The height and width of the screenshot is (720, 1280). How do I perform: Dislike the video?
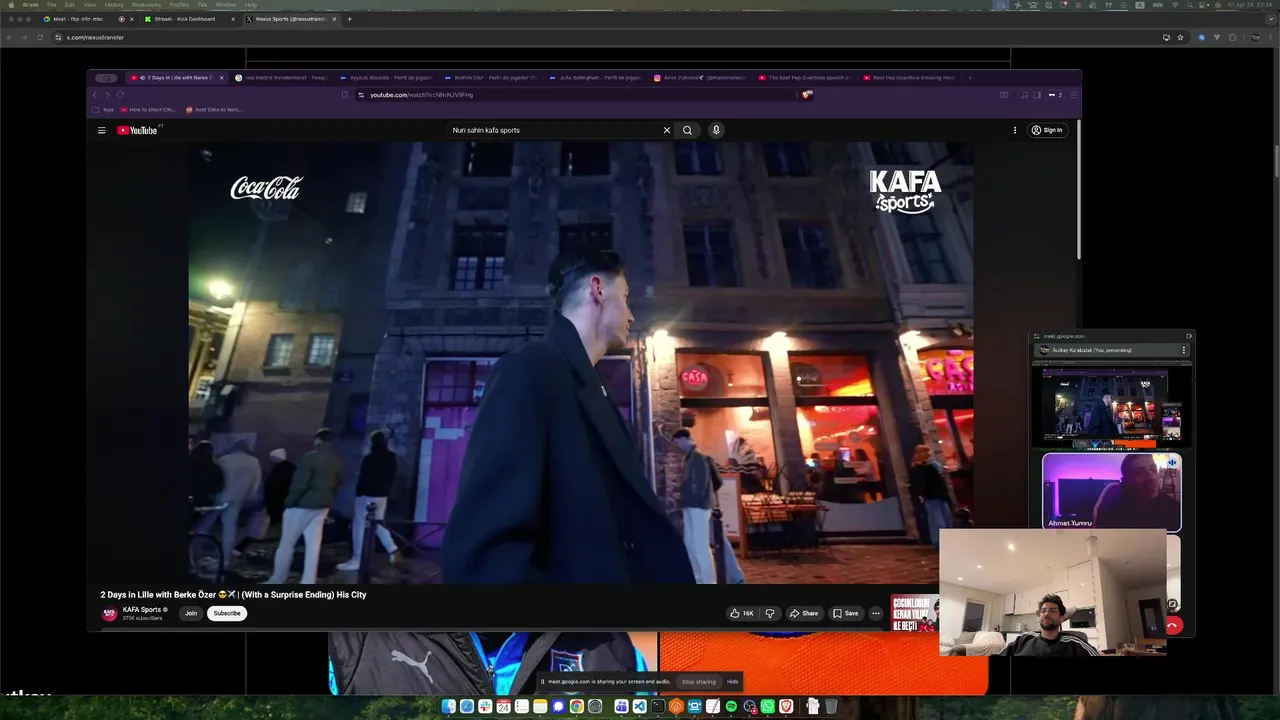click(769, 613)
